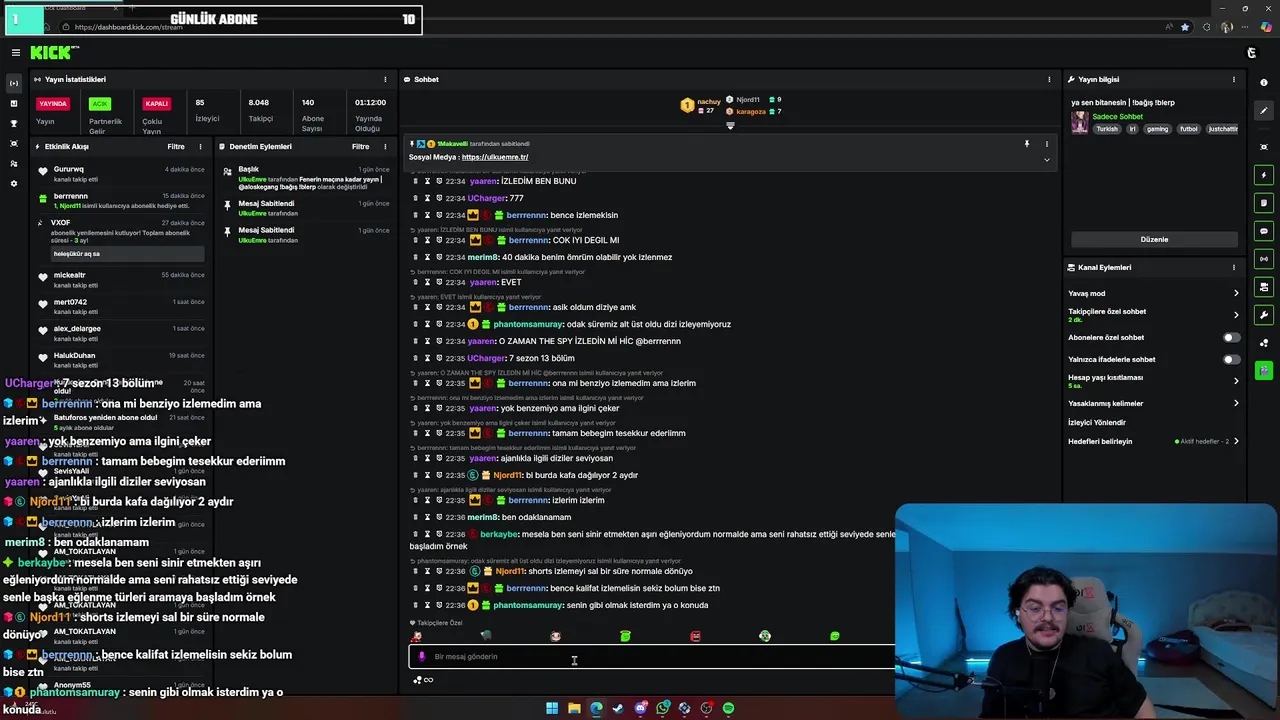Open WhatsApp from the taskbar

(x=662, y=708)
